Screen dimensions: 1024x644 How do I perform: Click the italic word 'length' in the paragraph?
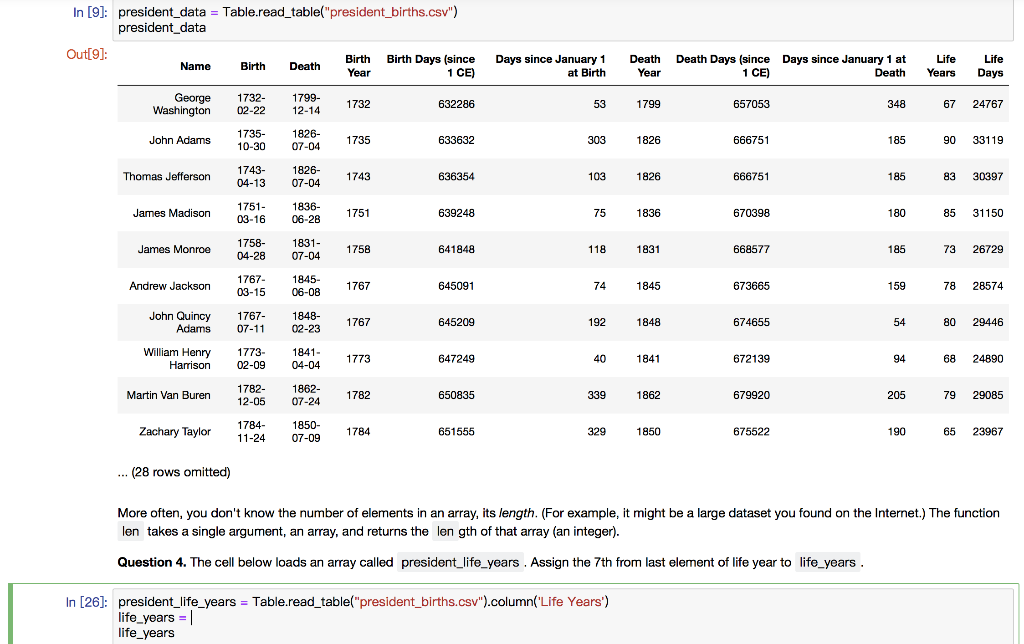pyautogui.click(x=517, y=513)
